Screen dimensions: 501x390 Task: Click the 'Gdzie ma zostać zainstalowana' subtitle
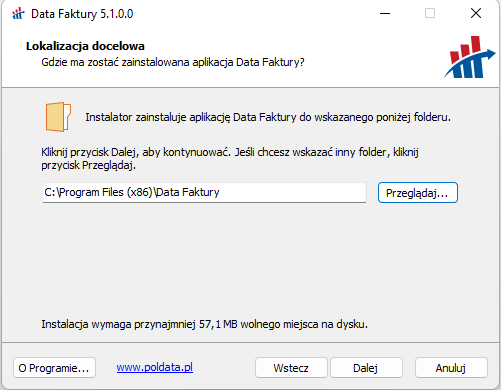click(x=173, y=62)
